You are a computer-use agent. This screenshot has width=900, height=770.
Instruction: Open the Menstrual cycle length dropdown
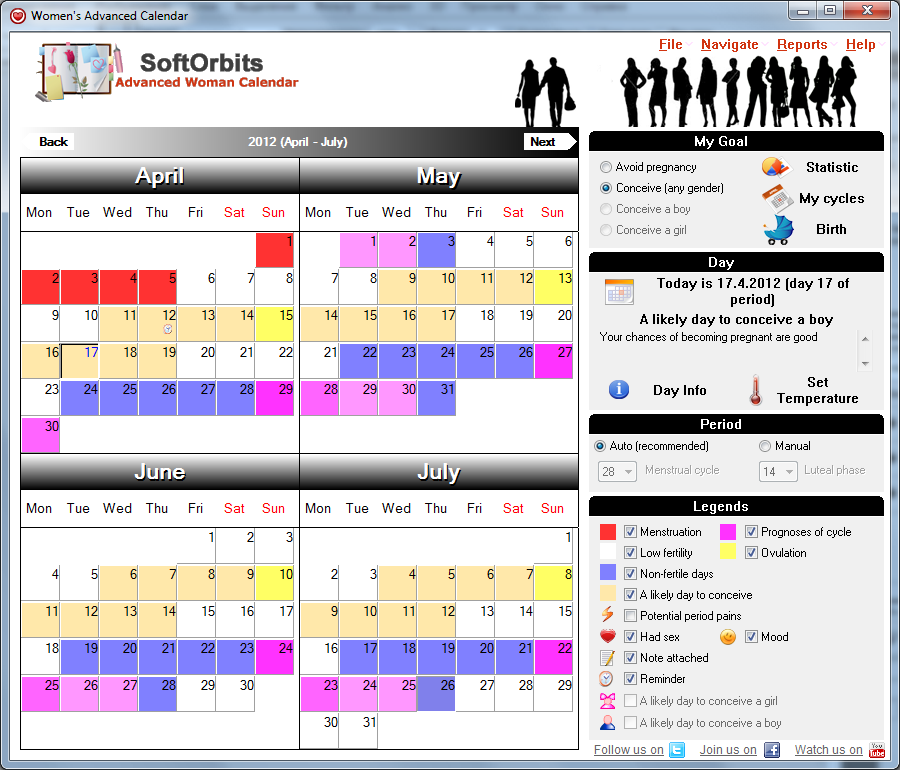click(x=617, y=471)
